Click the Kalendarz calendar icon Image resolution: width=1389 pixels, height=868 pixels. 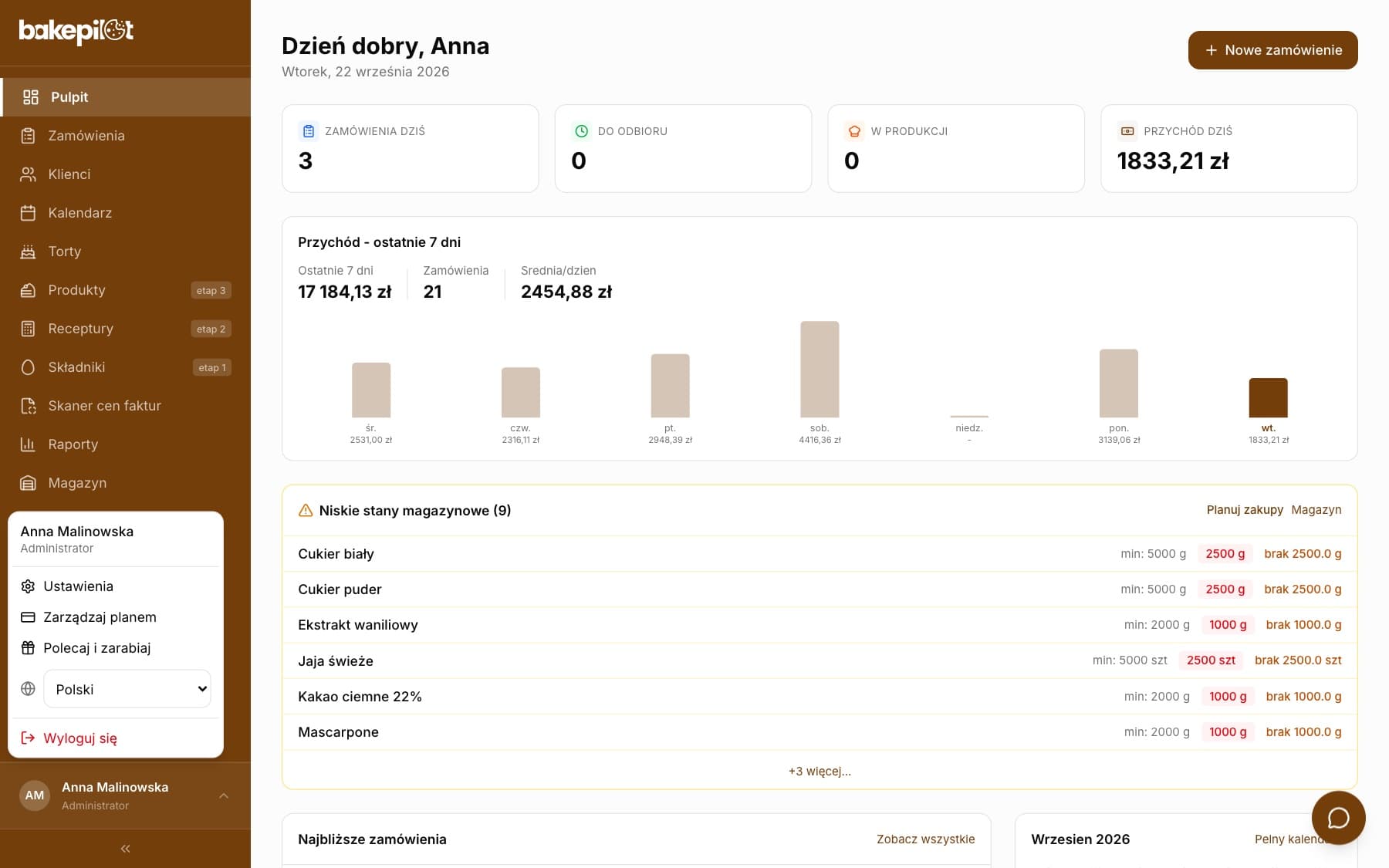[28, 213]
